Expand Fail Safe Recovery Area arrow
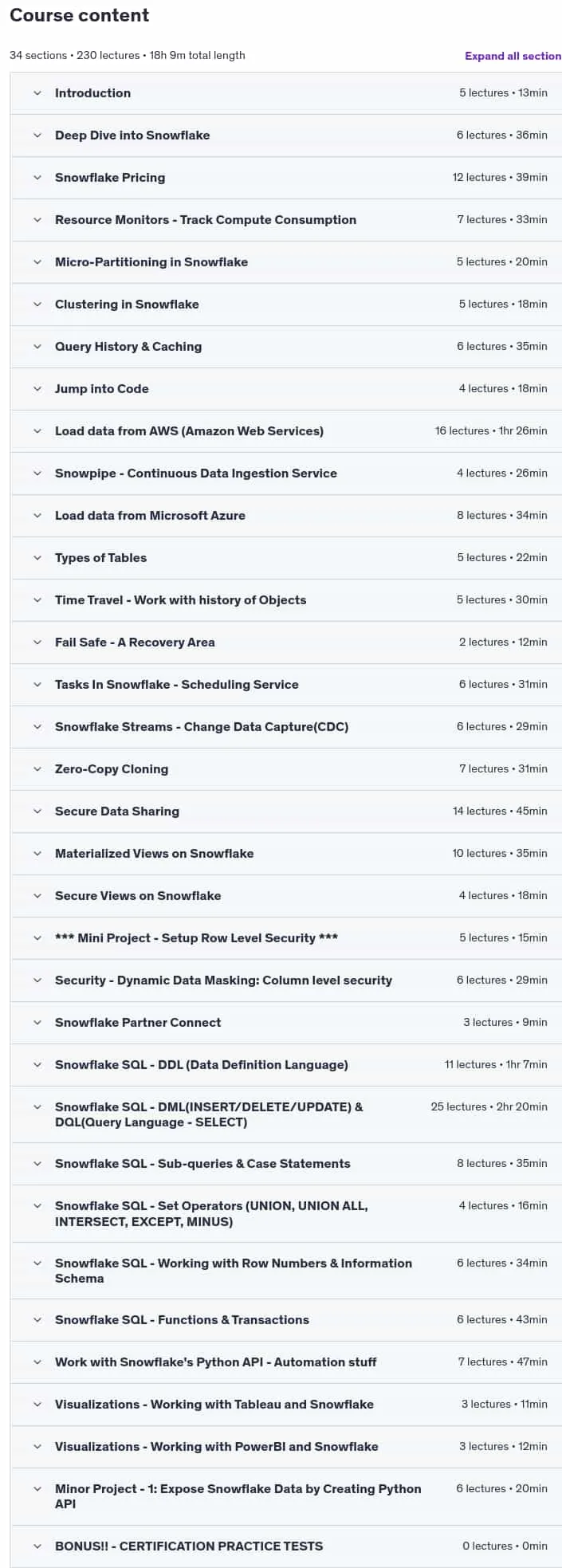Viewport: 562px width, 1568px height. click(x=37, y=643)
